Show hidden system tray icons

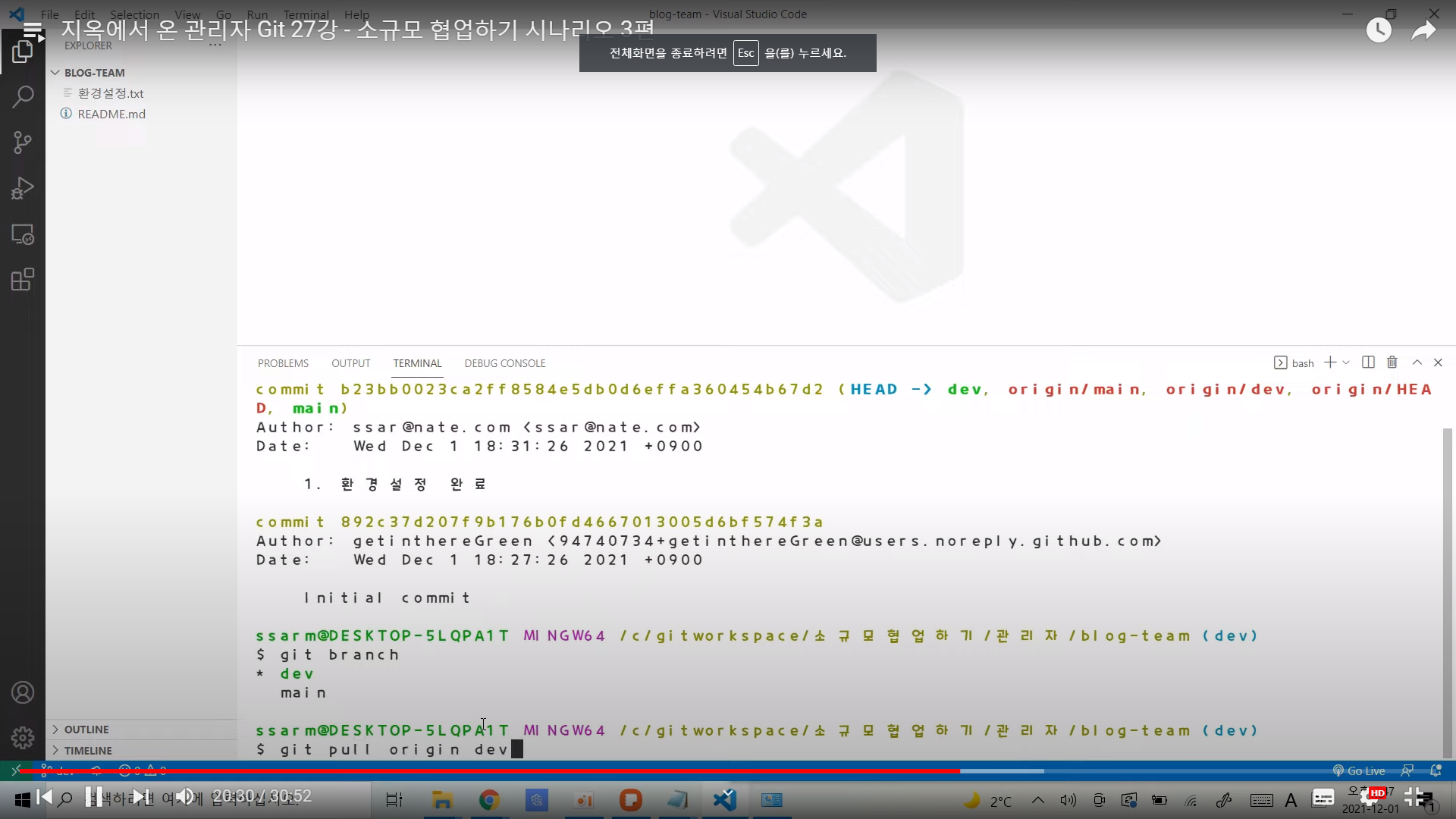pos(1038,800)
